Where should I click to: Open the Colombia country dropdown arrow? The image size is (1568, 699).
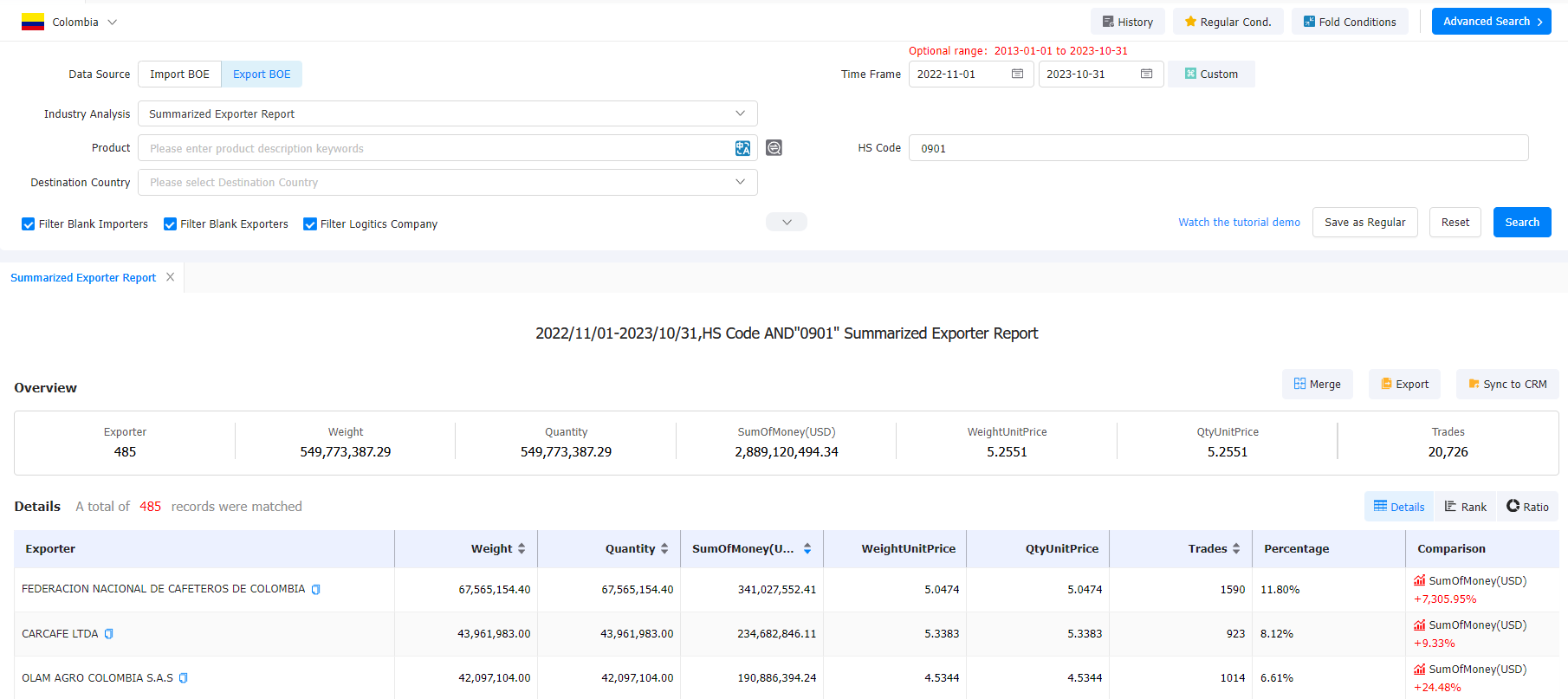(x=112, y=23)
